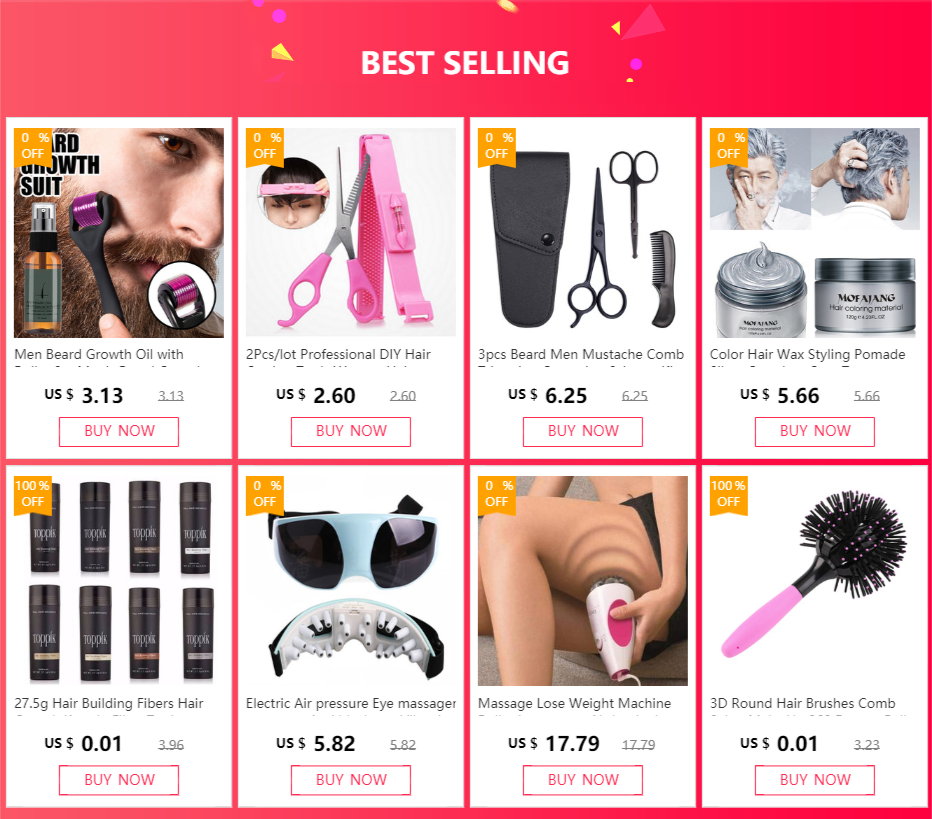Click the 100% OFF badge on round brush
The width and height of the screenshot is (932, 819).
pyautogui.click(x=729, y=494)
